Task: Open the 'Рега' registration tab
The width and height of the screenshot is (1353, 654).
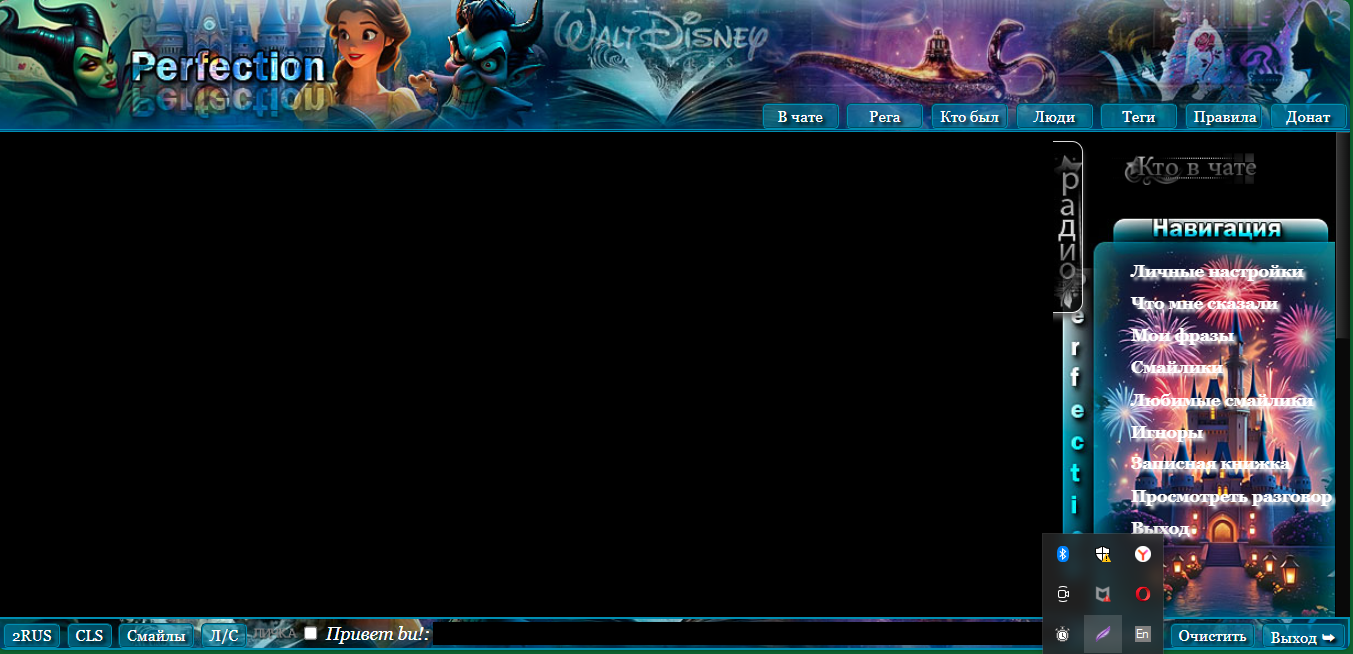Action: pyautogui.click(x=884, y=117)
